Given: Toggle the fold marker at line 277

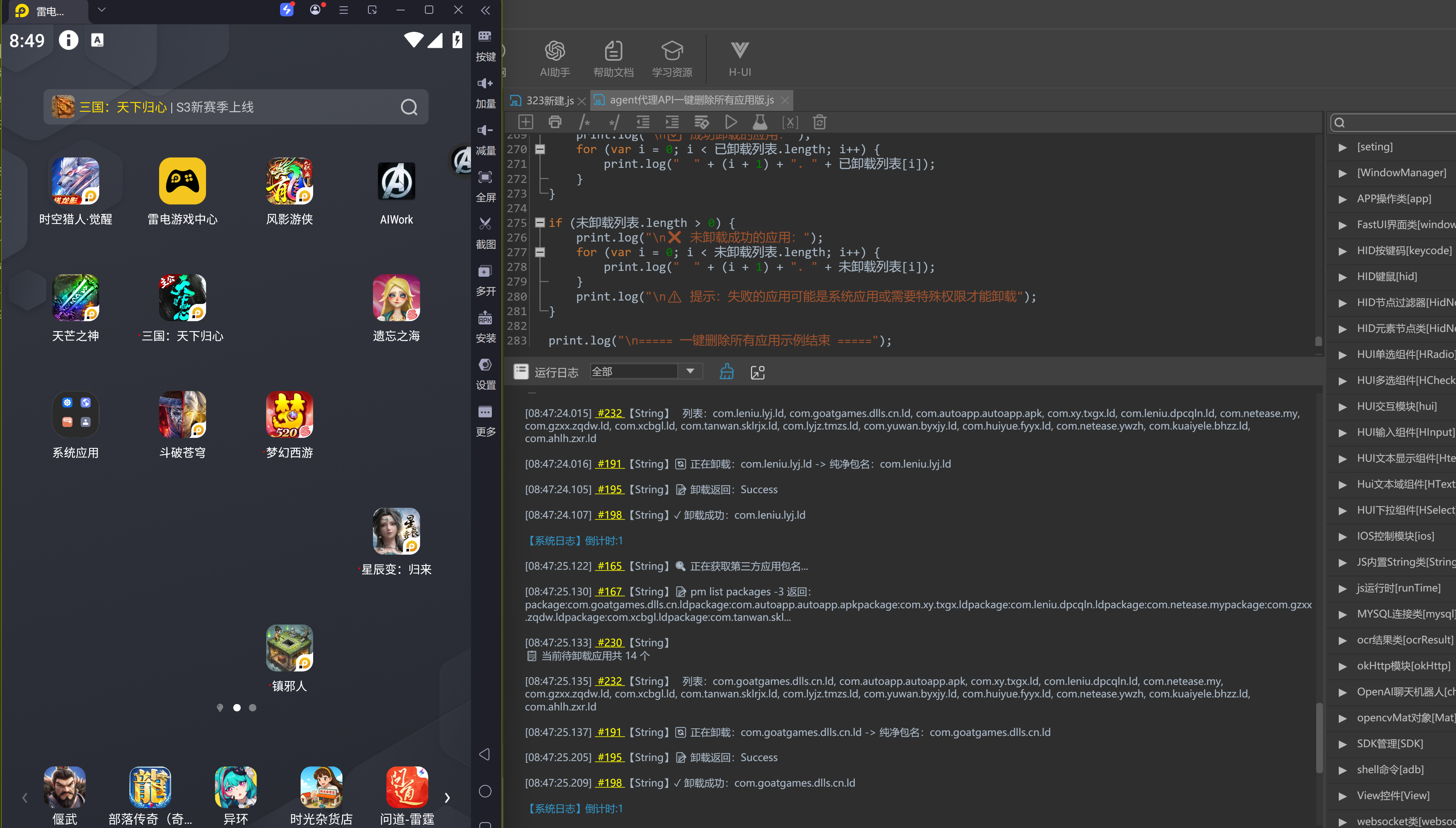Looking at the screenshot, I should pos(540,252).
